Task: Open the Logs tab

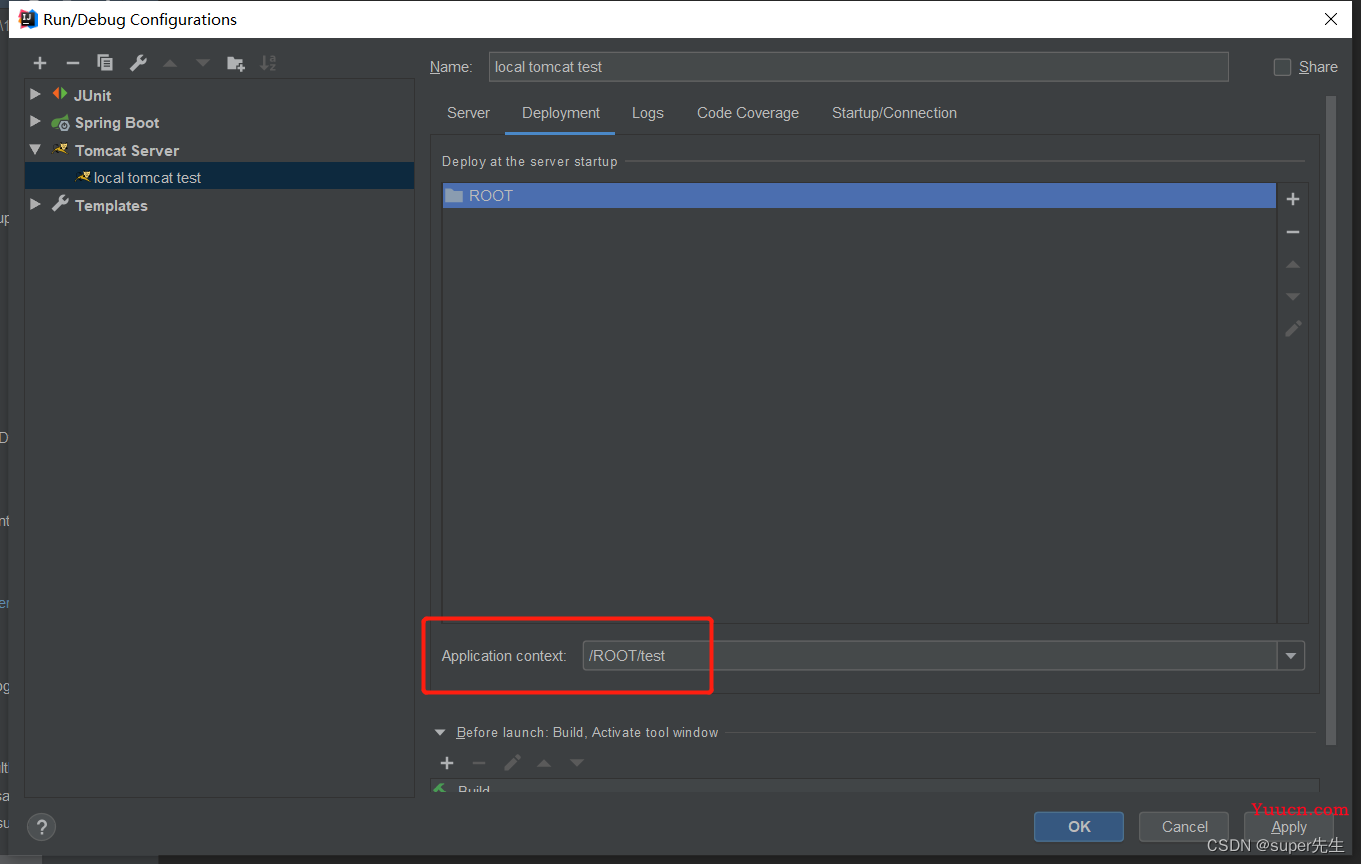Action: click(648, 113)
